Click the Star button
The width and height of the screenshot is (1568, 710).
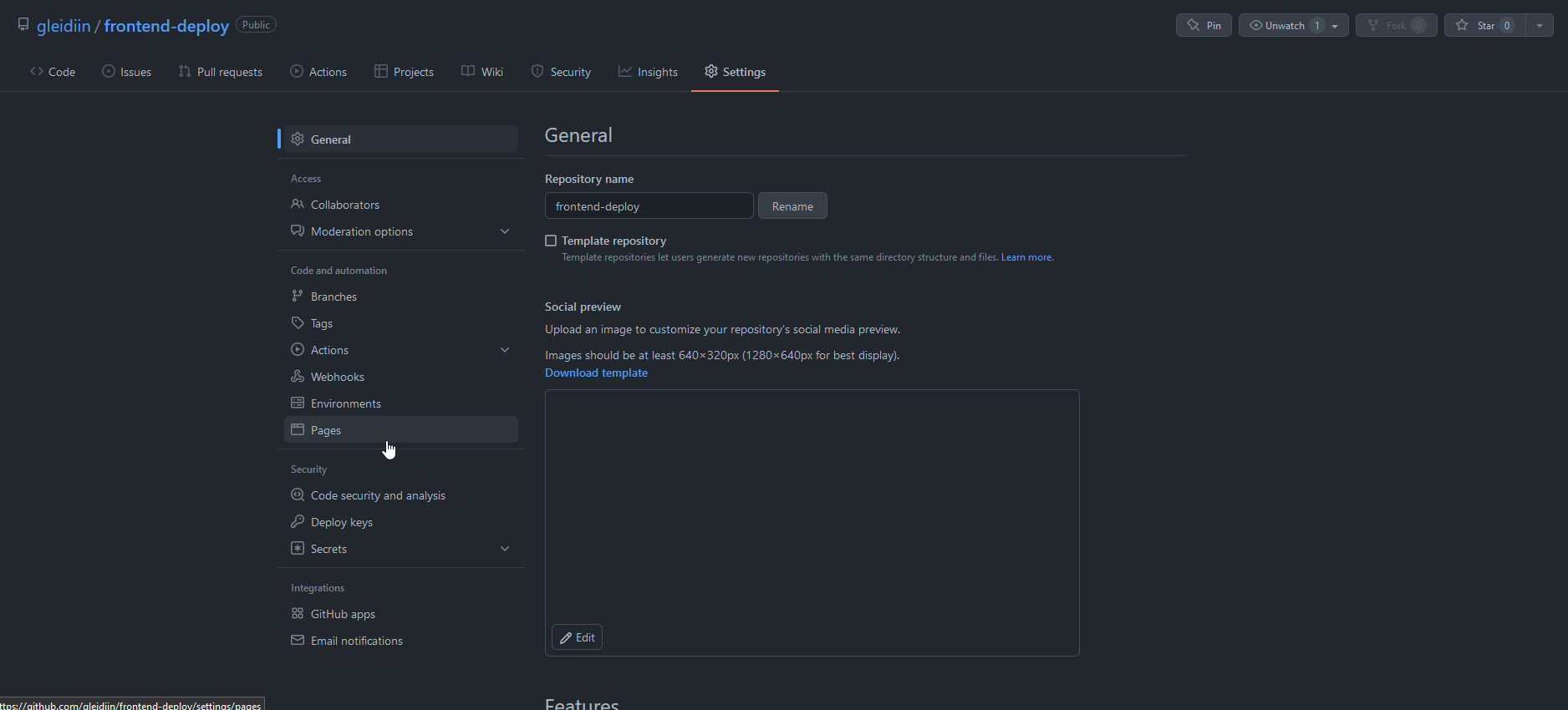point(1485,25)
